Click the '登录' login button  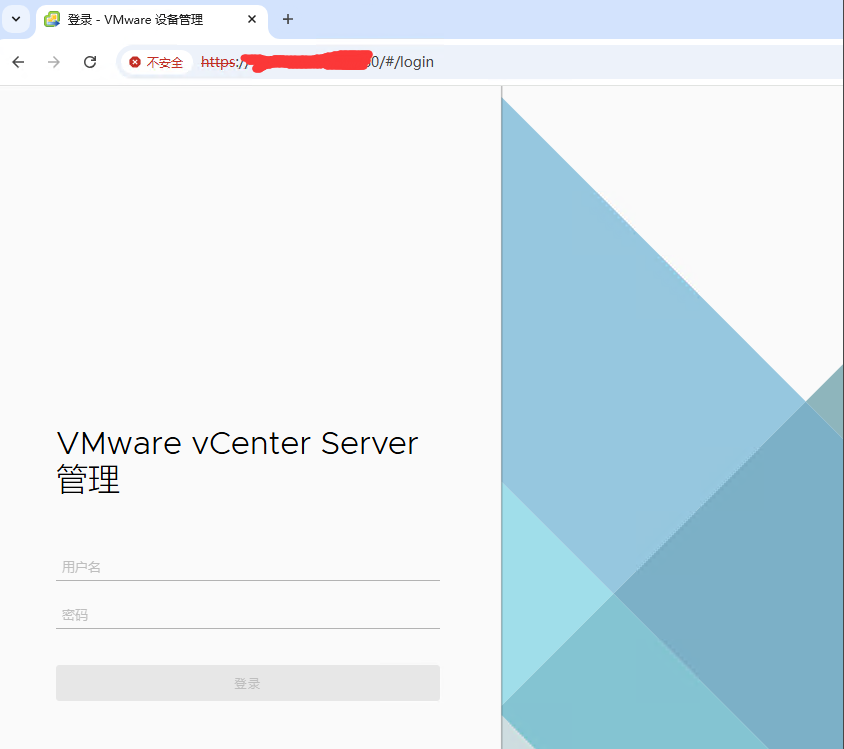(247, 682)
